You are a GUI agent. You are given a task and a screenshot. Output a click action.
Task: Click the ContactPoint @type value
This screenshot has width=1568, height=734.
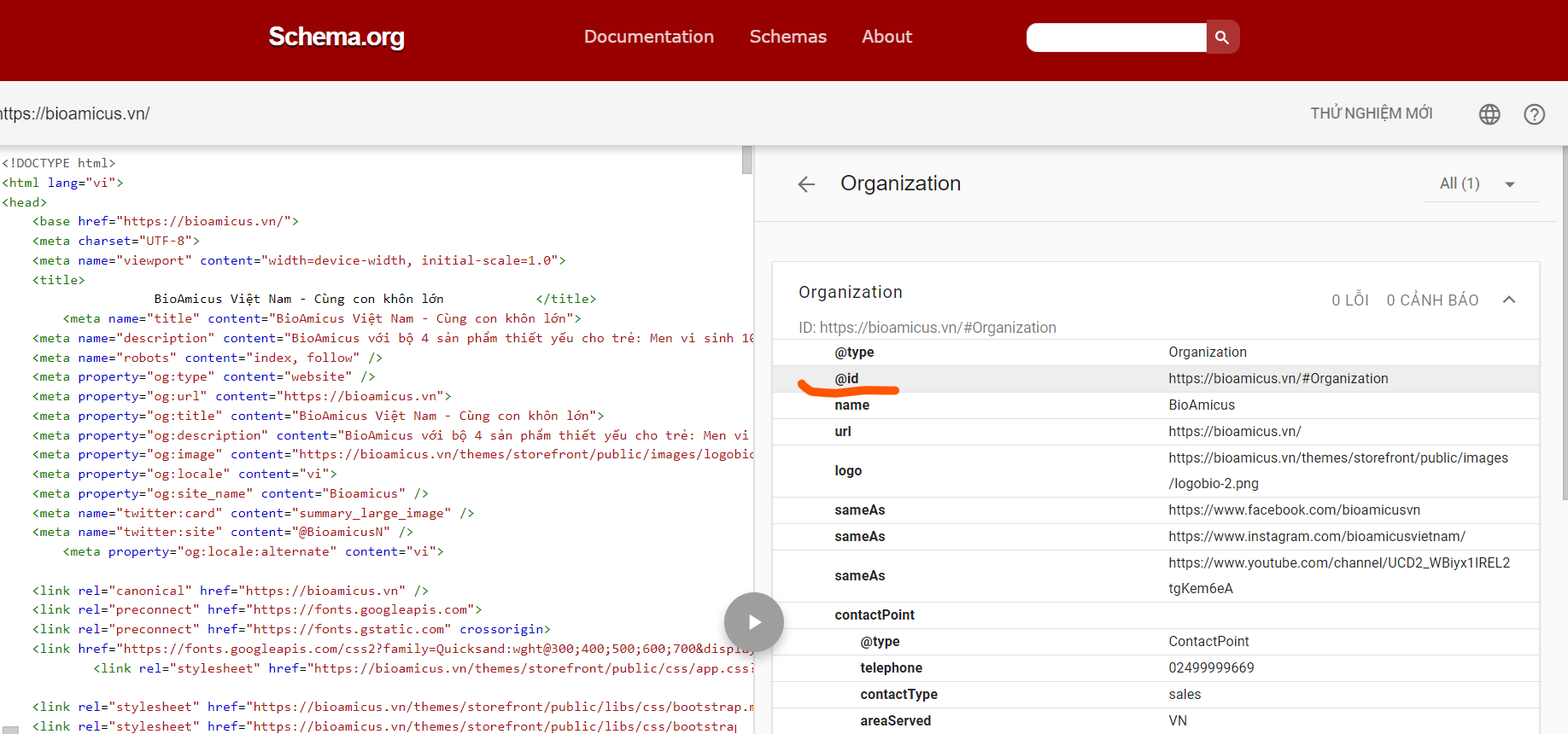coord(1208,642)
